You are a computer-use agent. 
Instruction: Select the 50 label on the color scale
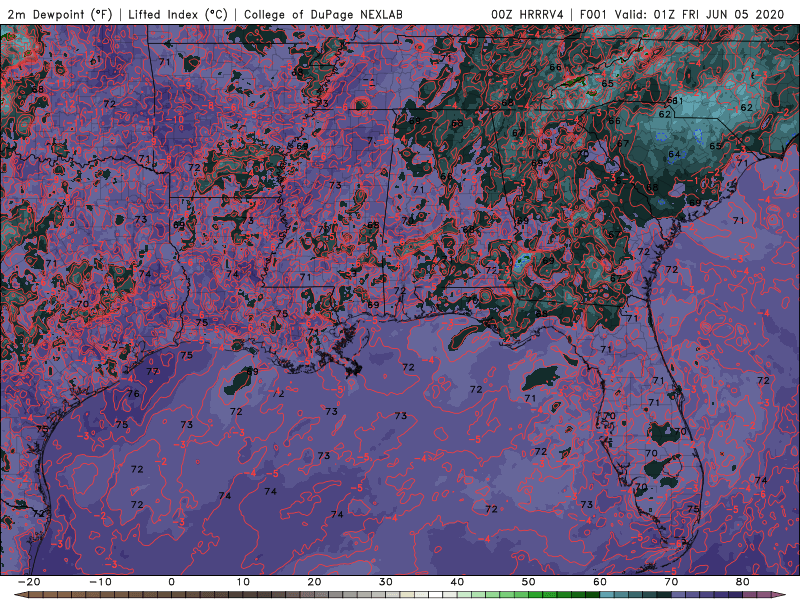click(x=529, y=582)
